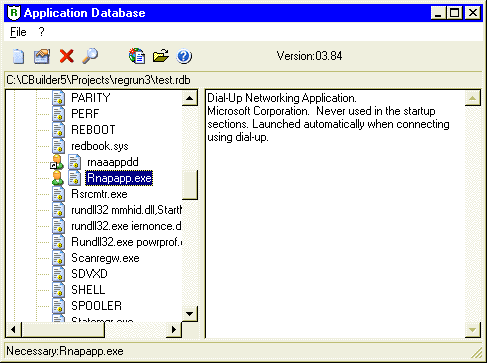
Task: Click the document icon next to SPOOLER
Action: pyautogui.click(x=59, y=306)
